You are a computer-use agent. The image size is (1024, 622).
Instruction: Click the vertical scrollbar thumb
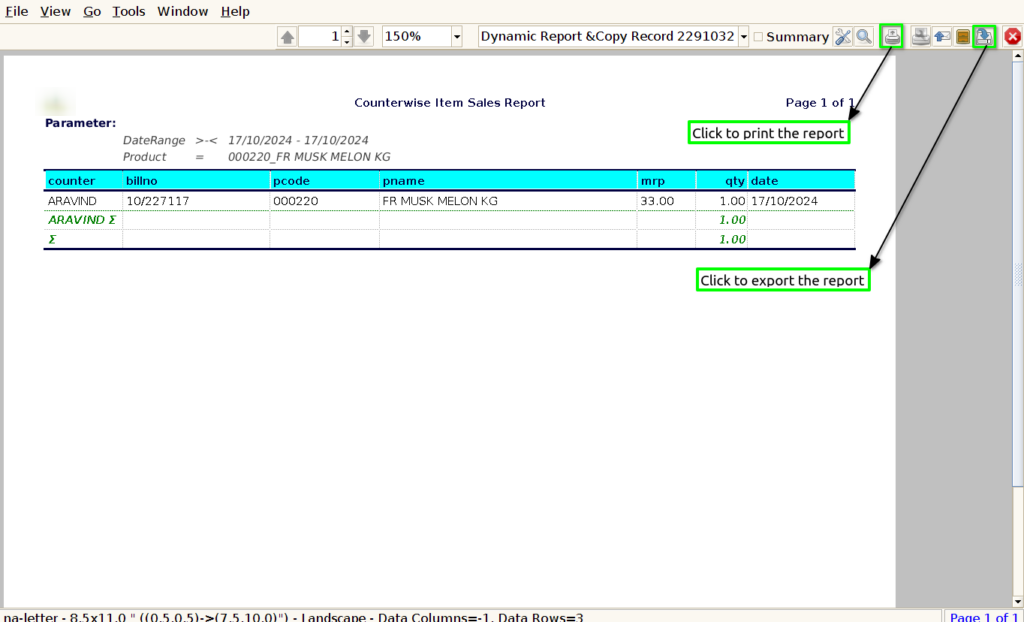[1018, 274]
